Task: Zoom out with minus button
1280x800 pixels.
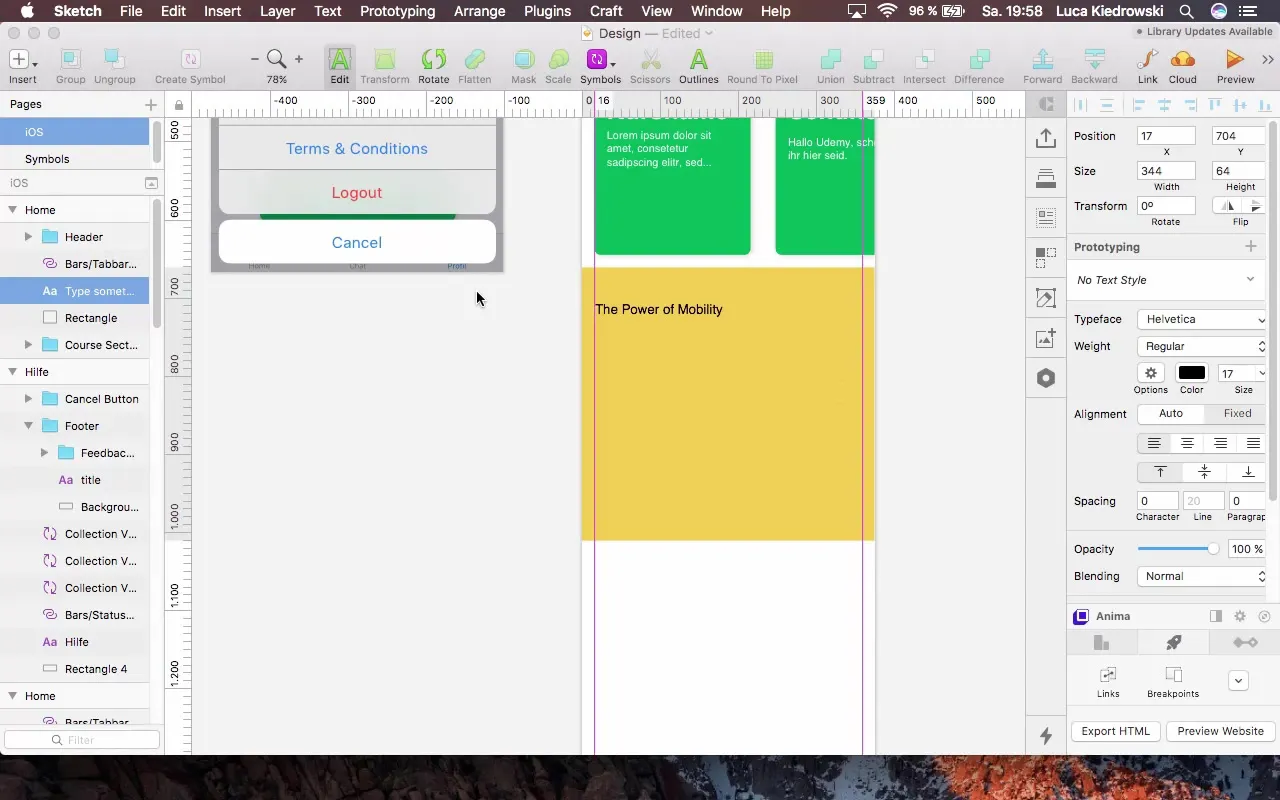Action: (x=255, y=60)
